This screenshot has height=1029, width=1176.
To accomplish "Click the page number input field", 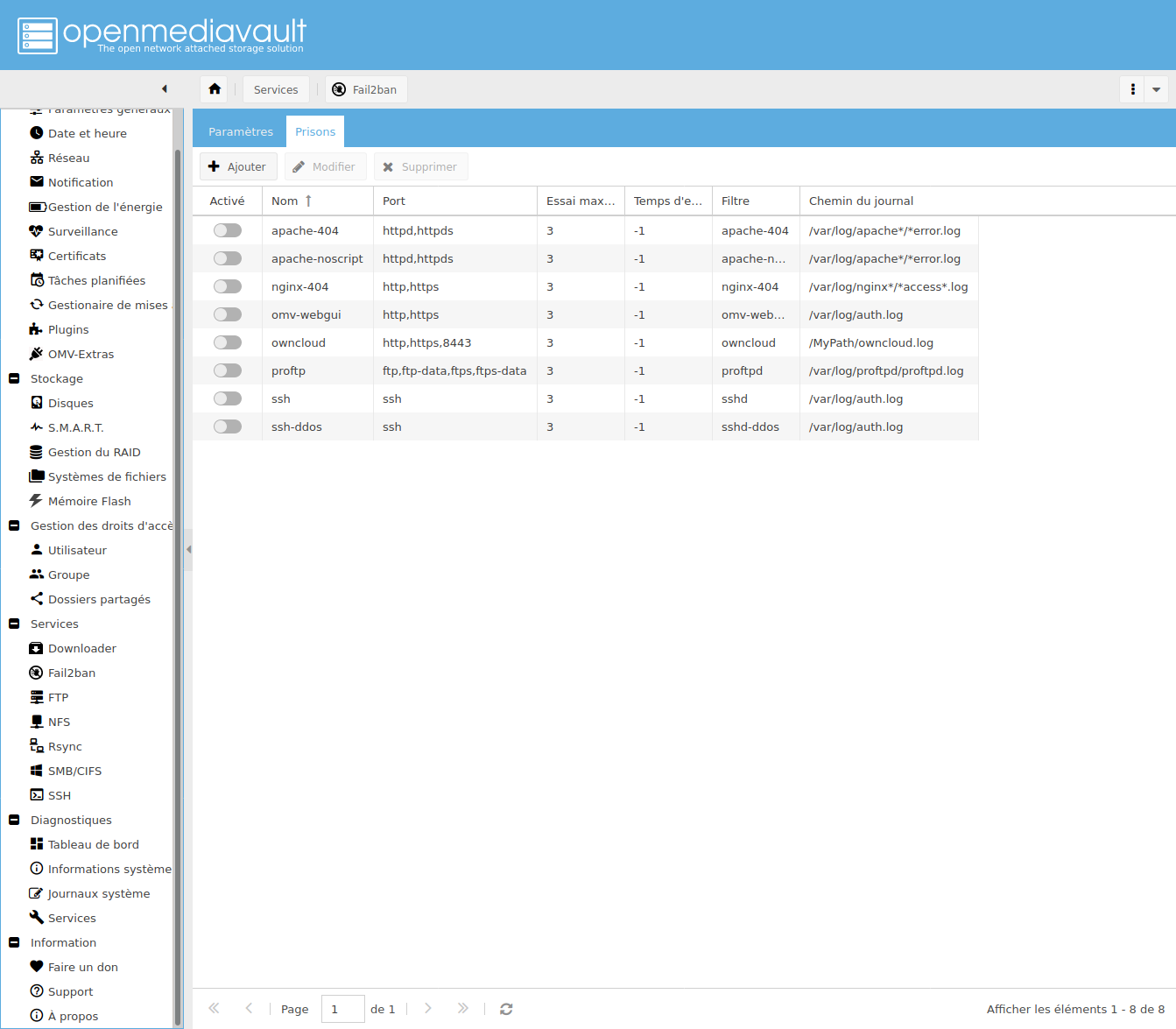I will [342, 1009].
